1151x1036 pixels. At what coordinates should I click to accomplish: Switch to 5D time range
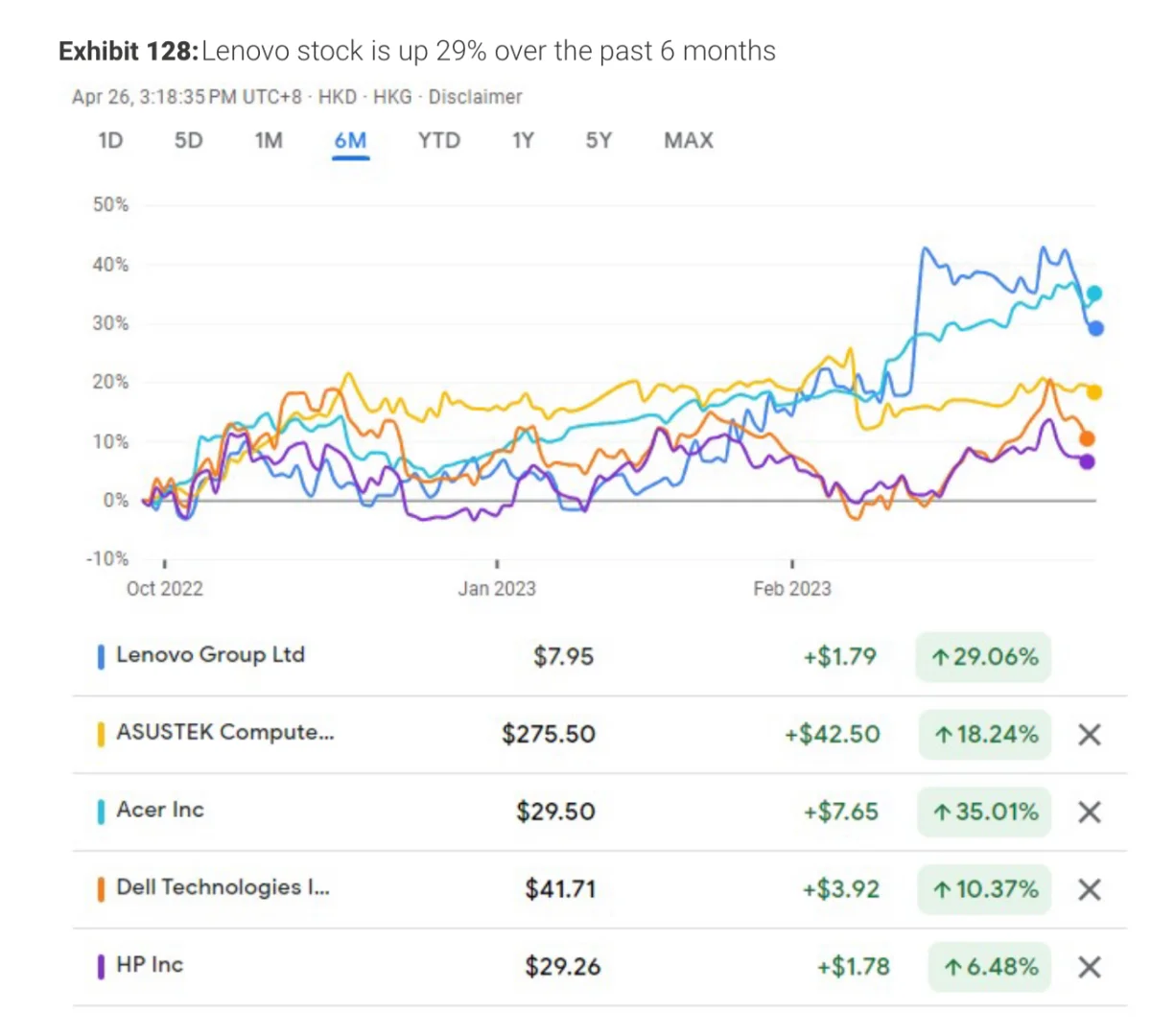(x=188, y=141)
